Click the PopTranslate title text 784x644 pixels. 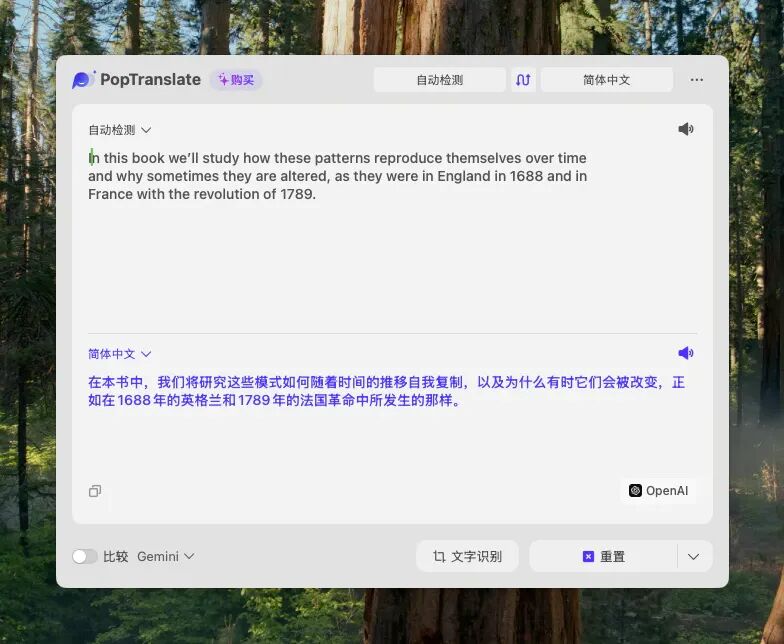tap(150, 80)
